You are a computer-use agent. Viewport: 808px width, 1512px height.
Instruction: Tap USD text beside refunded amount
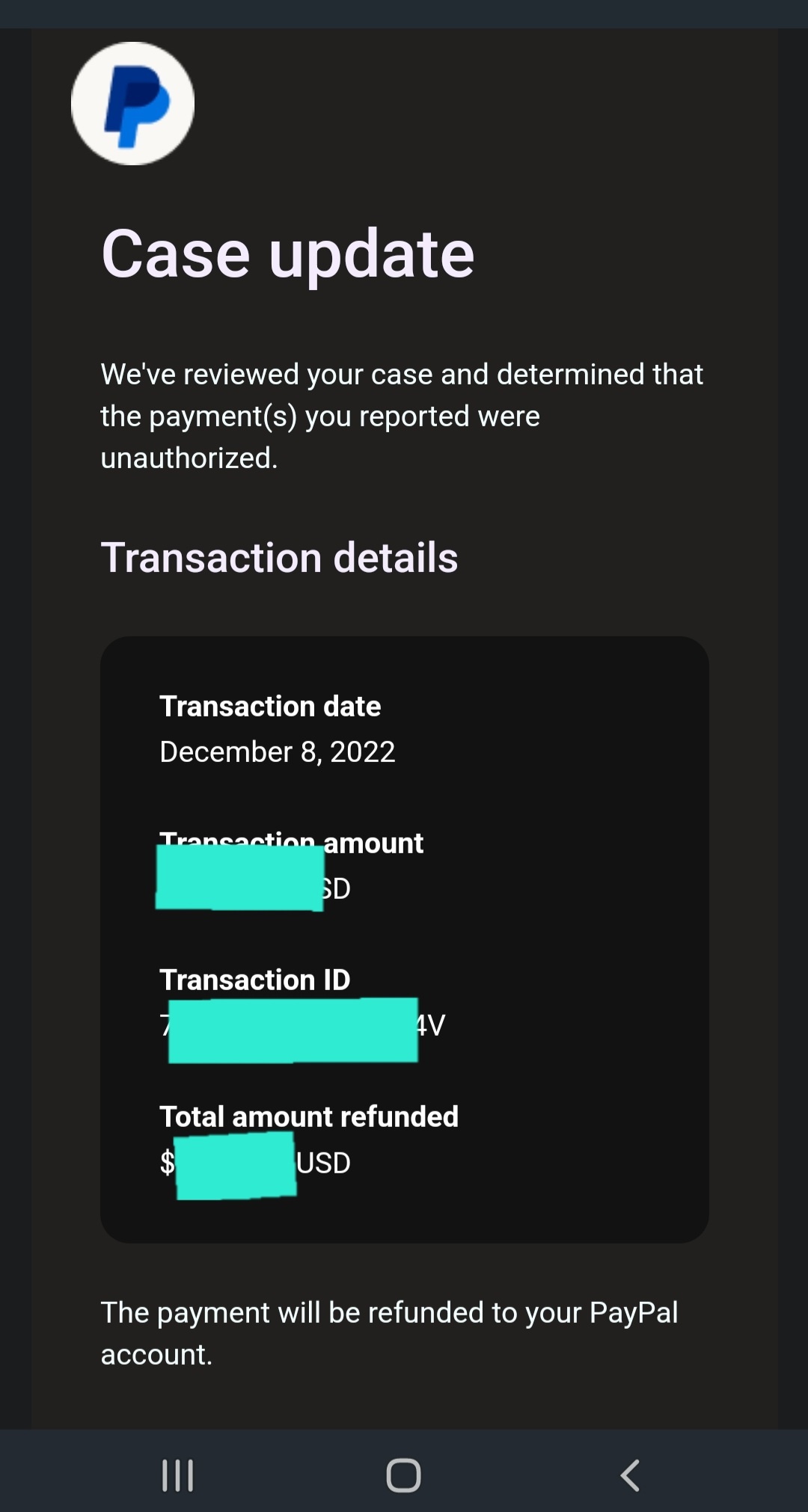(x=324, y=1163)
